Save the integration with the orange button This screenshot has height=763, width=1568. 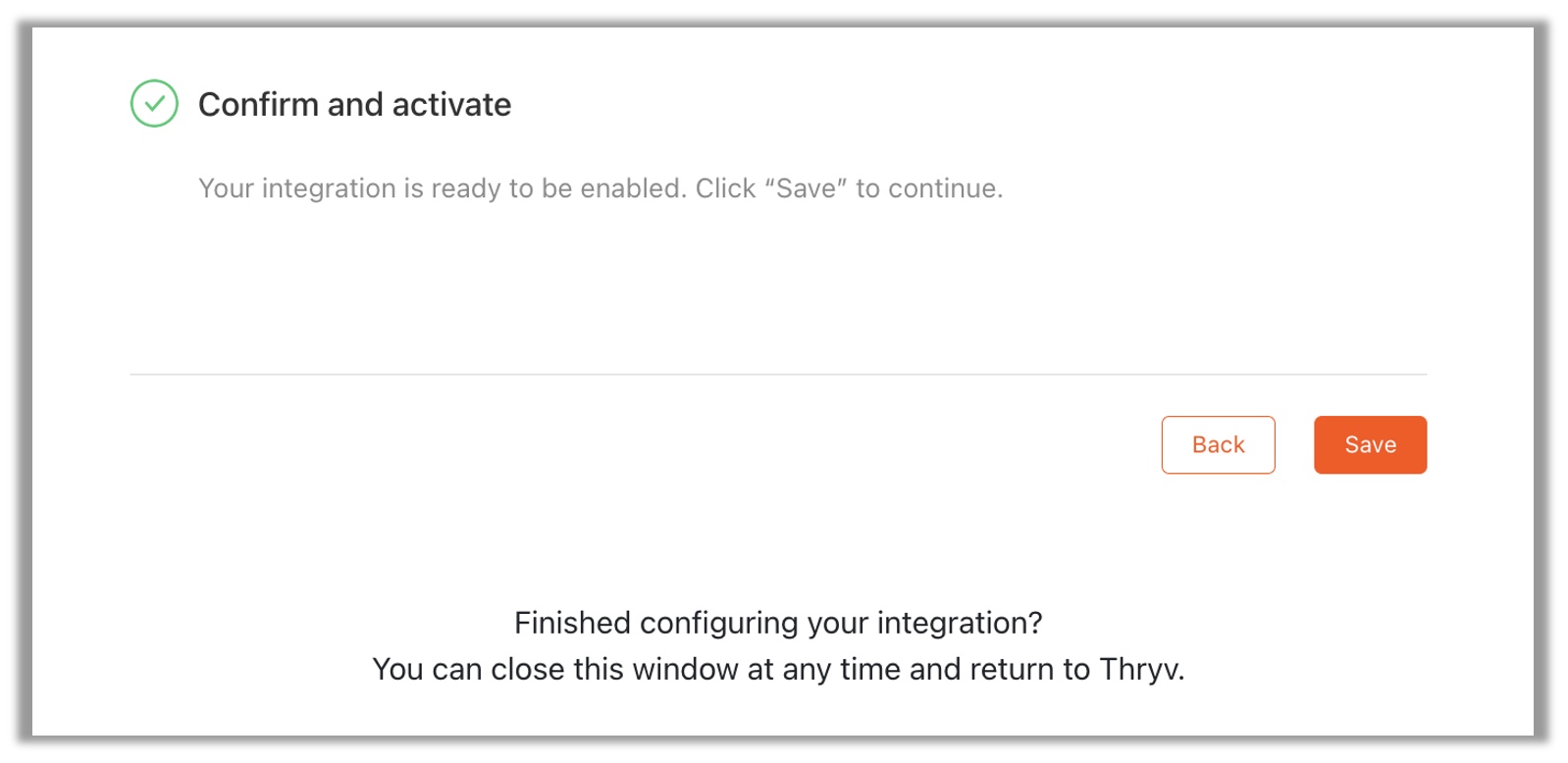click(x=1370, y=444)
